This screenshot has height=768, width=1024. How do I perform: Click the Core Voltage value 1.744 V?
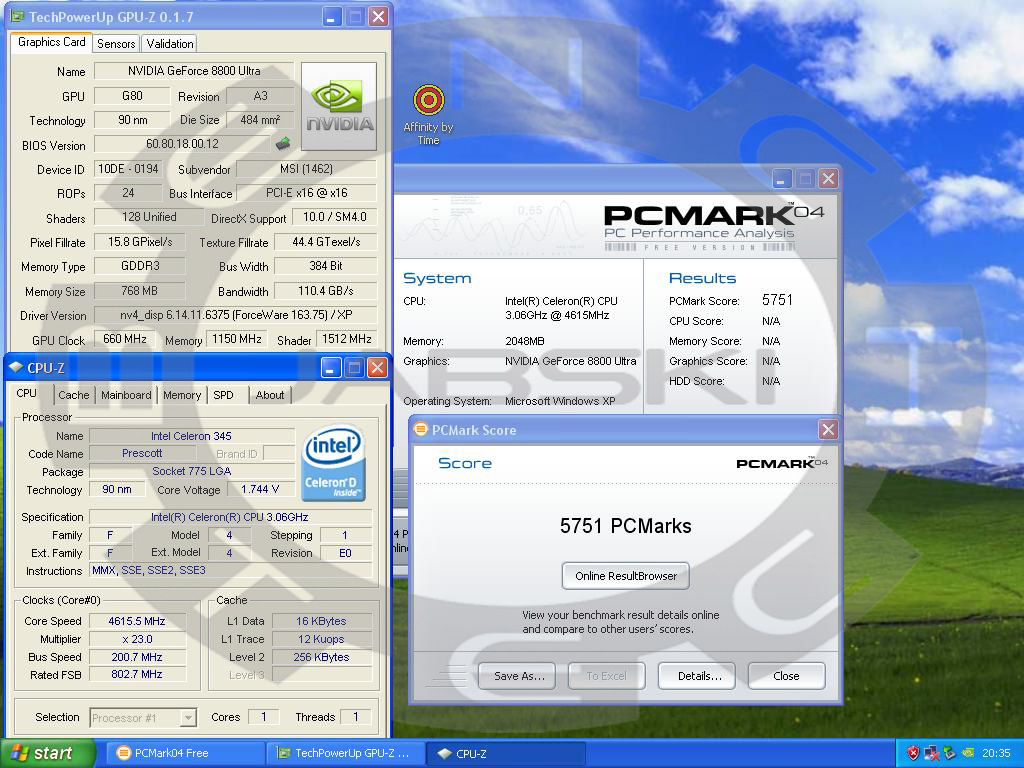point(260,489)
